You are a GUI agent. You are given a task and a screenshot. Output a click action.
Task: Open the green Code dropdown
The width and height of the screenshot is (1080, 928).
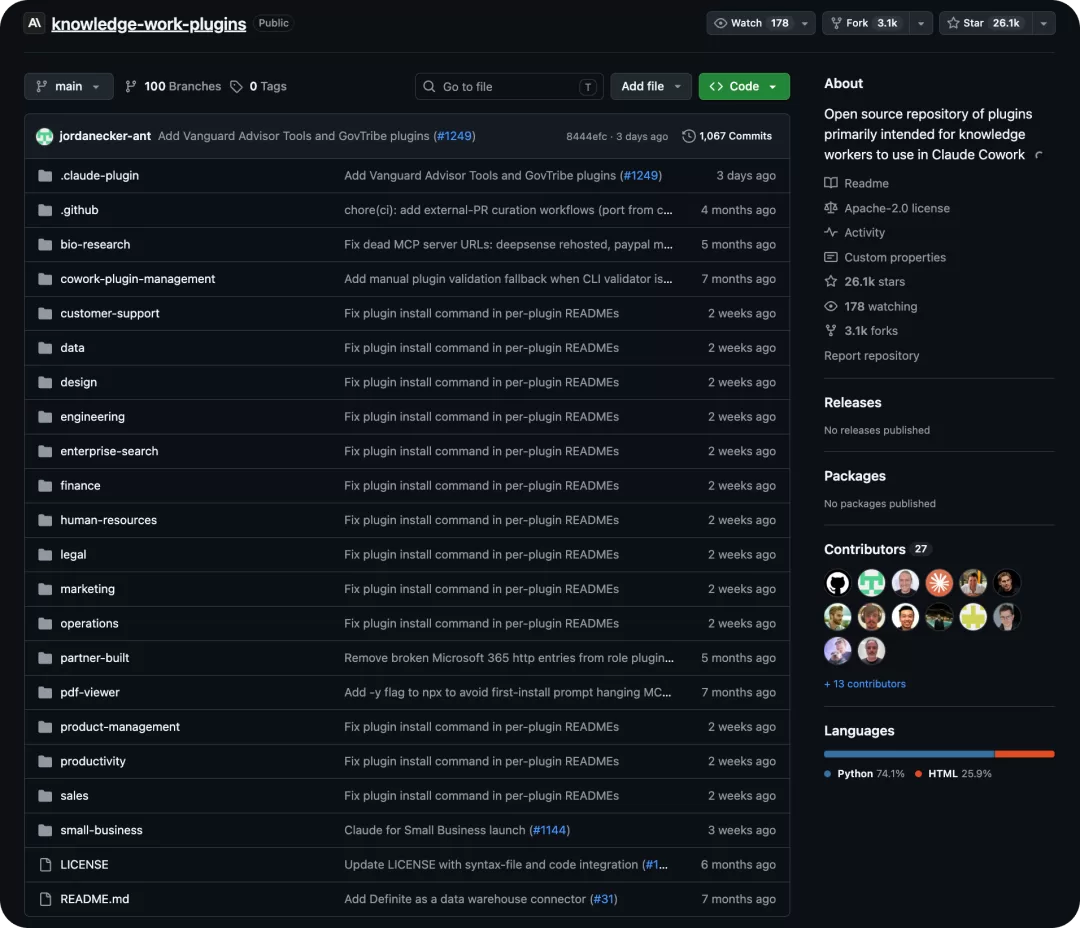(744, 87)
